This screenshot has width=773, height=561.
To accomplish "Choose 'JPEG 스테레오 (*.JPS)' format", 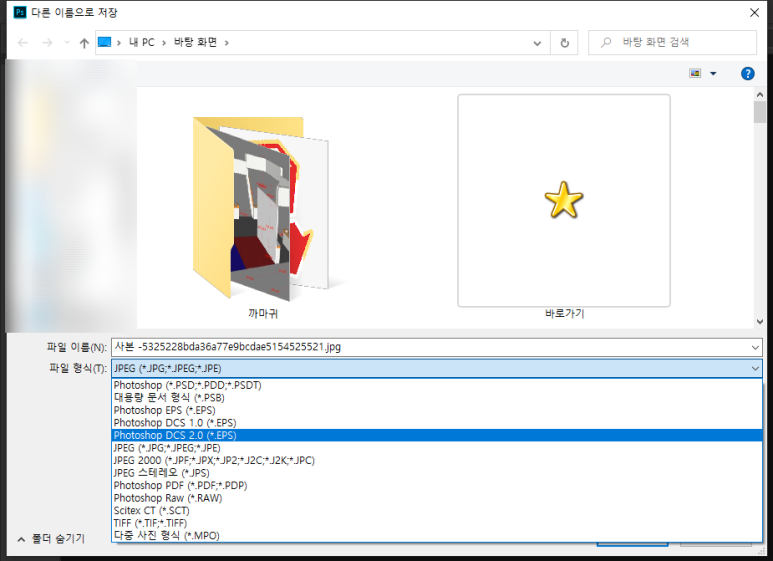I will click(x=437, y=473).
